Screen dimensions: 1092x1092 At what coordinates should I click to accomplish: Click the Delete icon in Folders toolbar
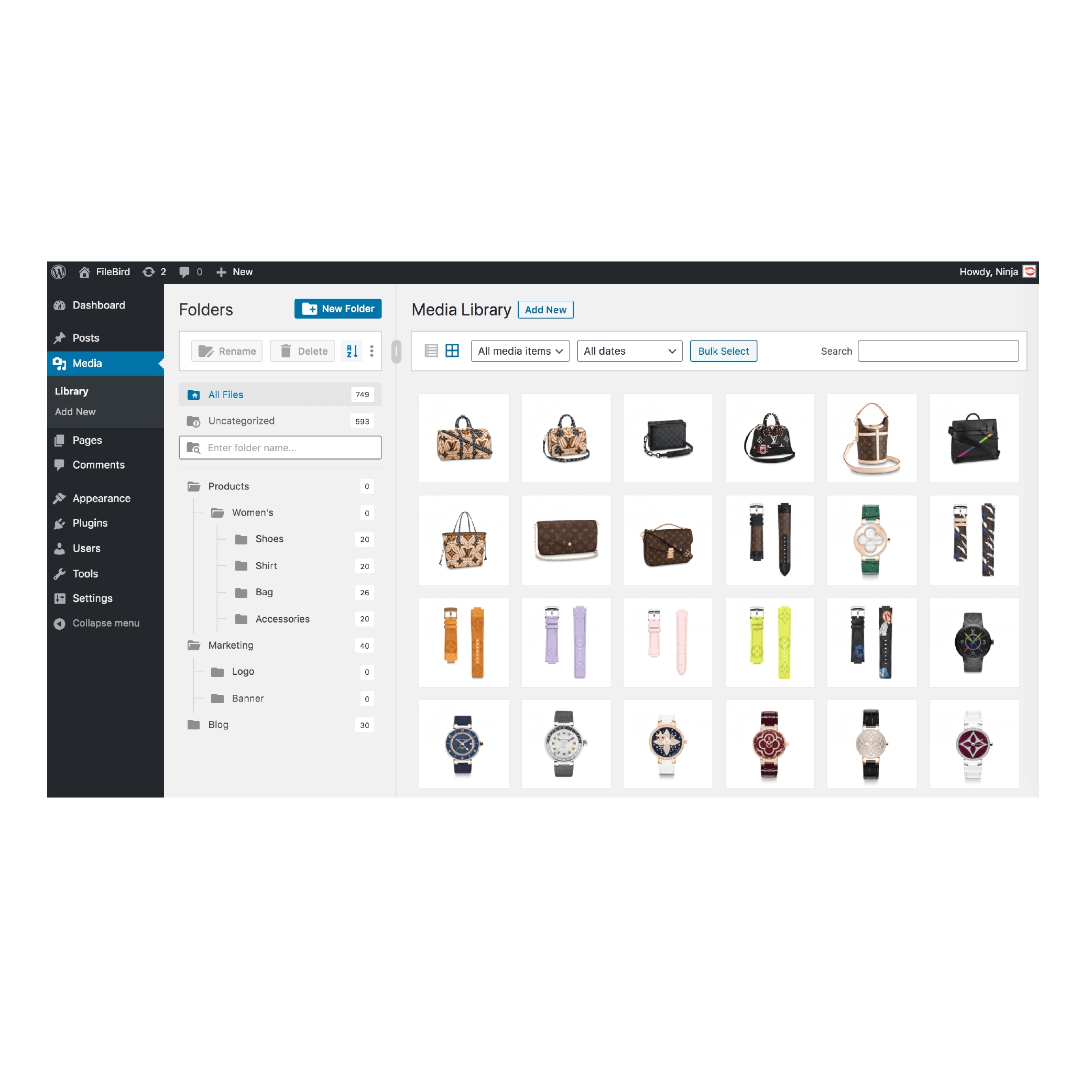[302, 351]
